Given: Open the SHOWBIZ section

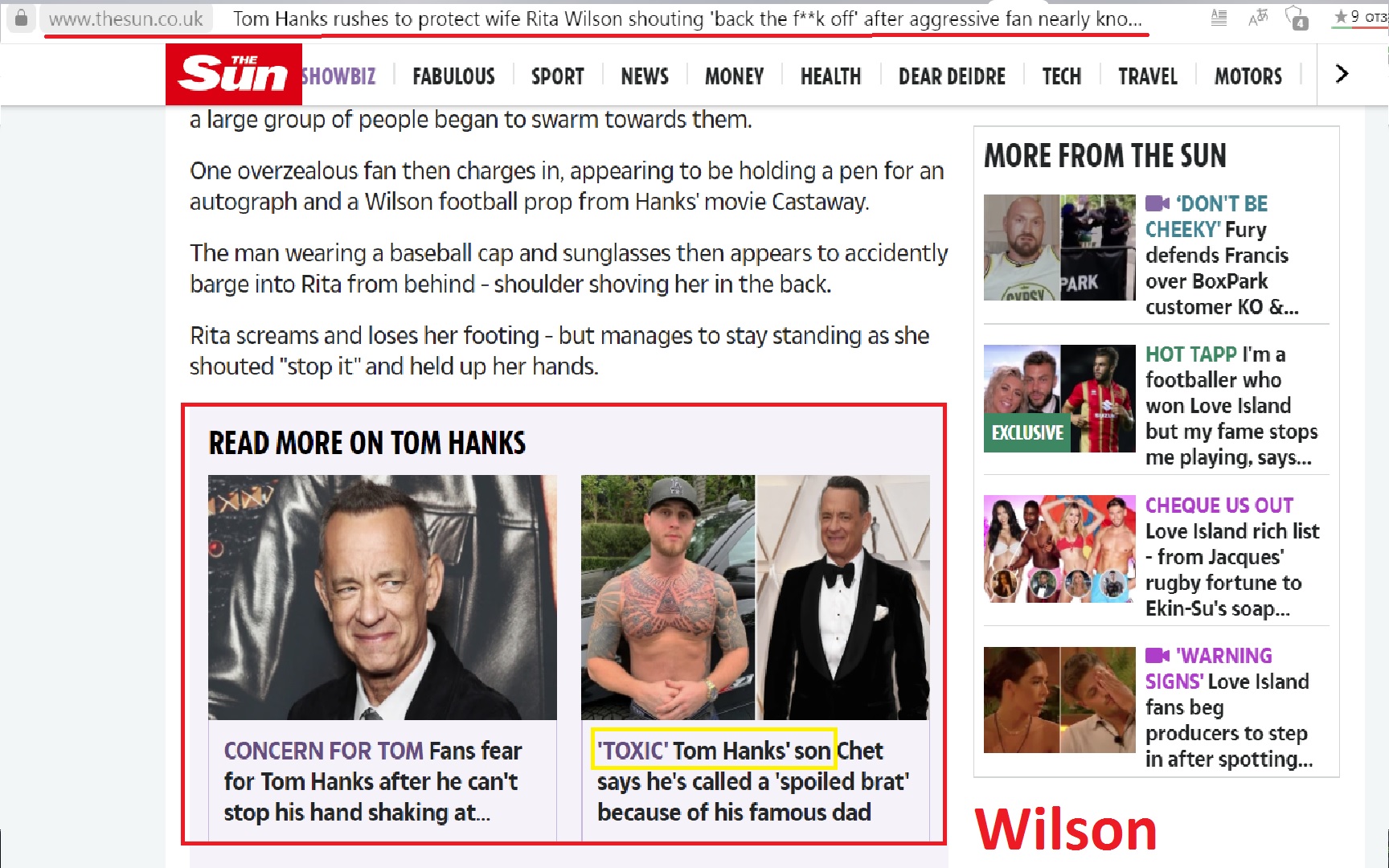Looking at the screenshot, I should point(338,76).
